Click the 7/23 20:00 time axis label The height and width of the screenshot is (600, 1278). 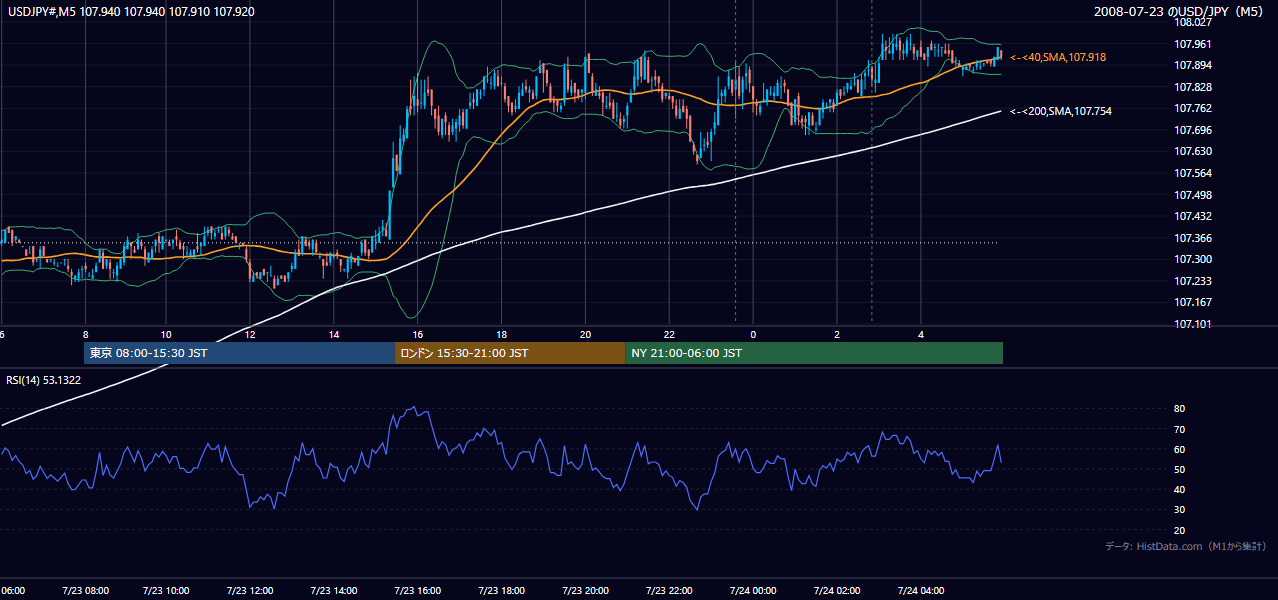584,591
